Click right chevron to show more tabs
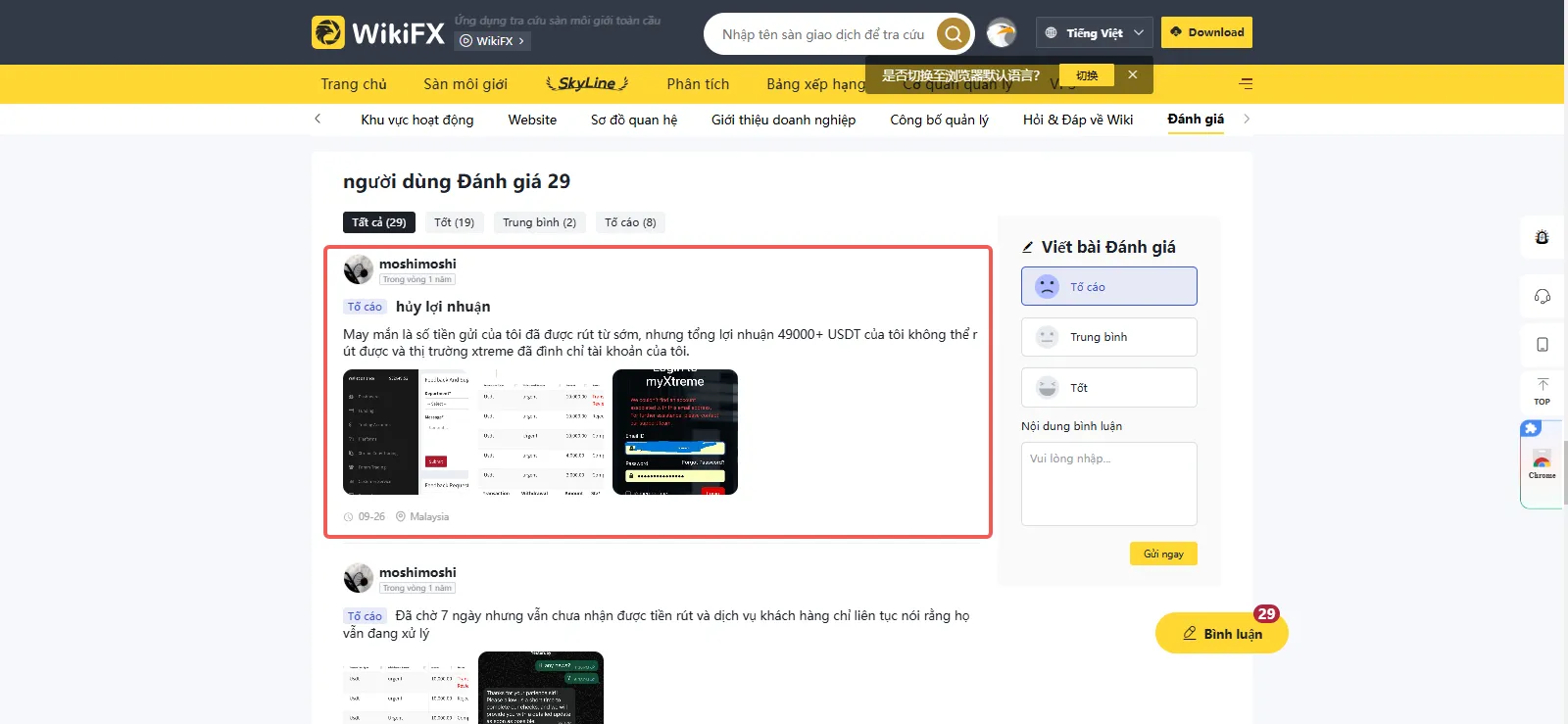Image resolution: width=1568 pixels, height=724 pixels. click(1247, 119)
